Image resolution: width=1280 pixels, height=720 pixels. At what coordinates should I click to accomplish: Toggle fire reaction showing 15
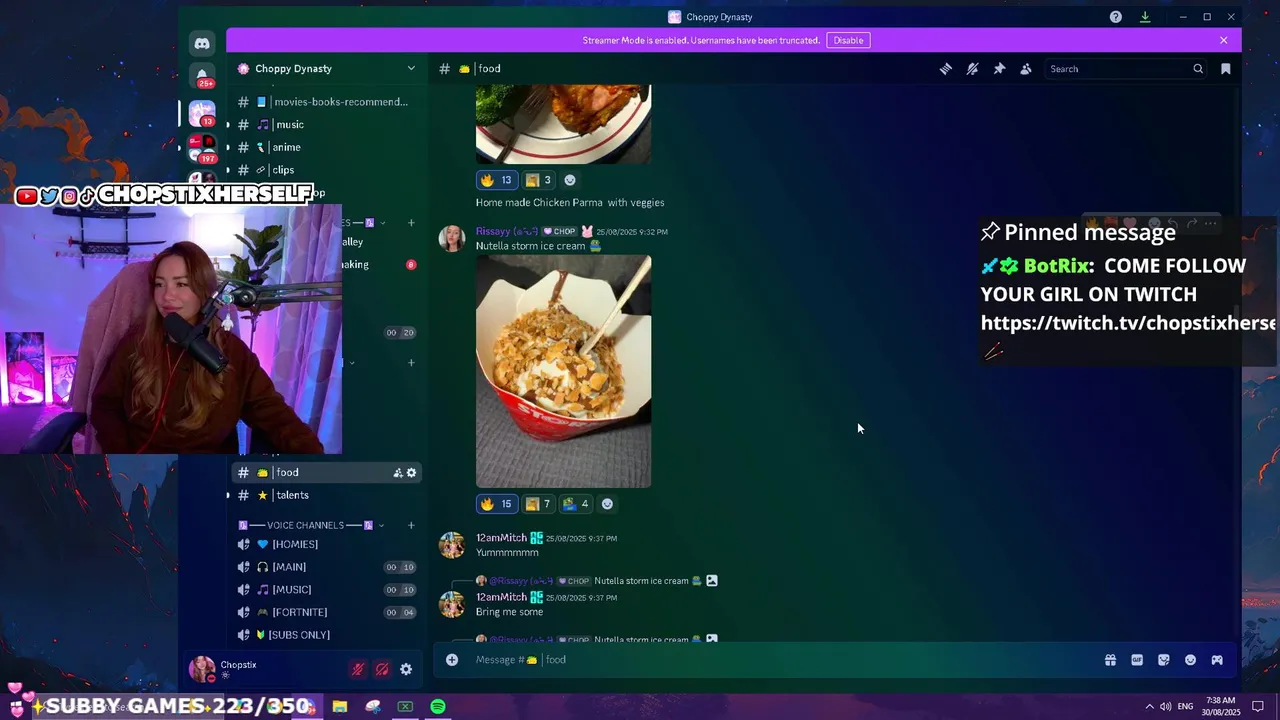tap(496, 504)
